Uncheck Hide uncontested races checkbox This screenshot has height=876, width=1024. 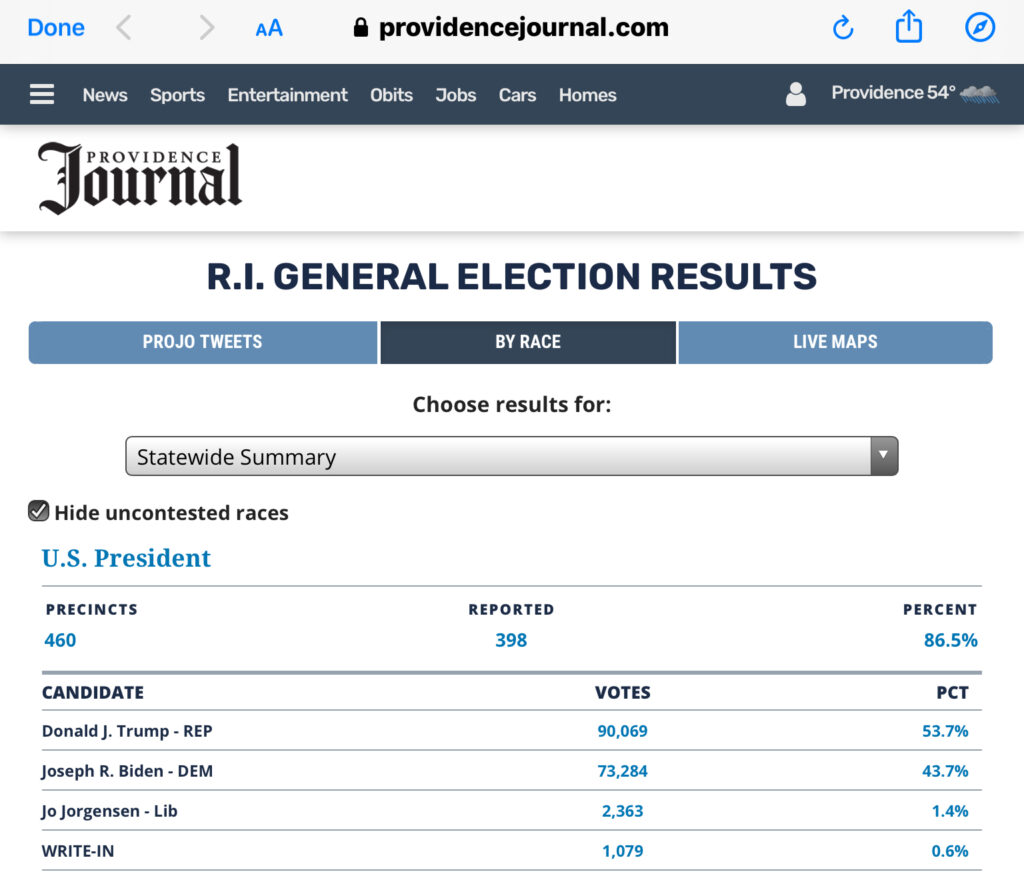tap(39, 511)
